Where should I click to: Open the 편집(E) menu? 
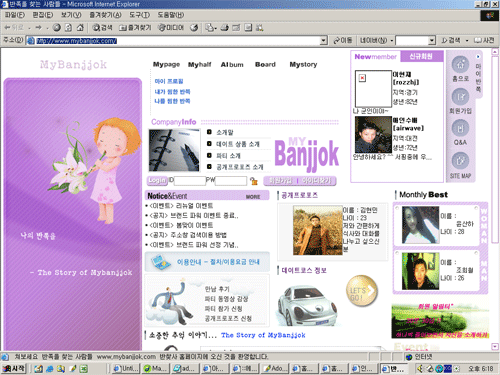pos(43,15)
